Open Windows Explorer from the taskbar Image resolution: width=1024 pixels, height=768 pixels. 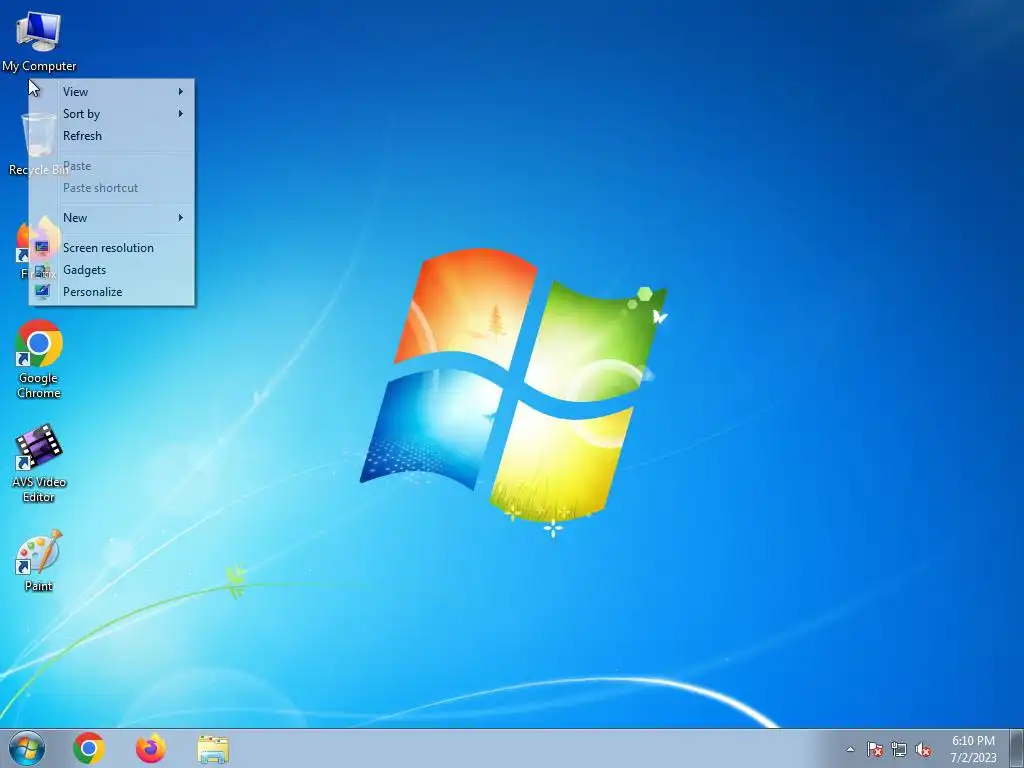click(x=213, y=749)
